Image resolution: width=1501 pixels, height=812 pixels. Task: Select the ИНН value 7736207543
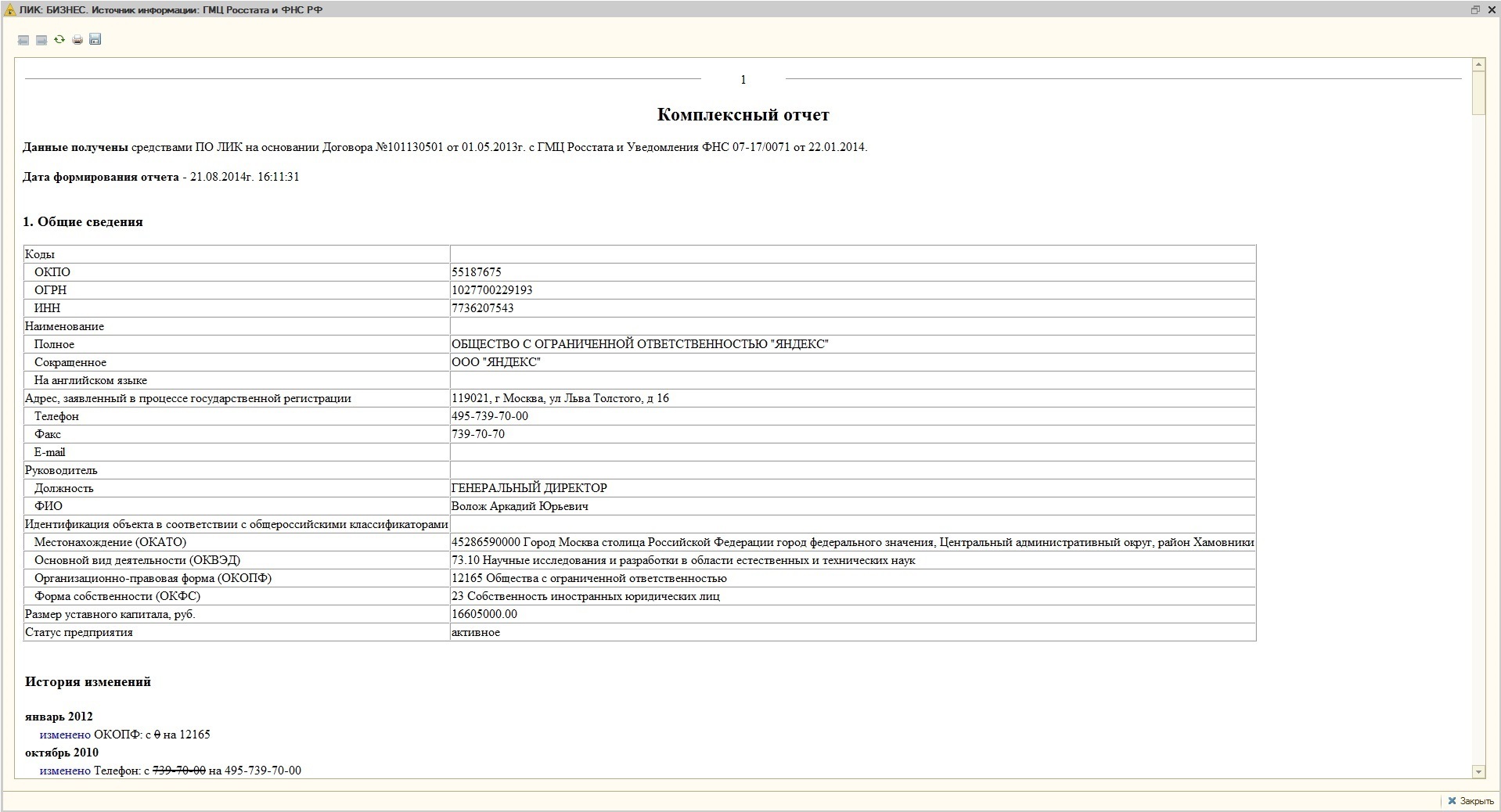482,308
